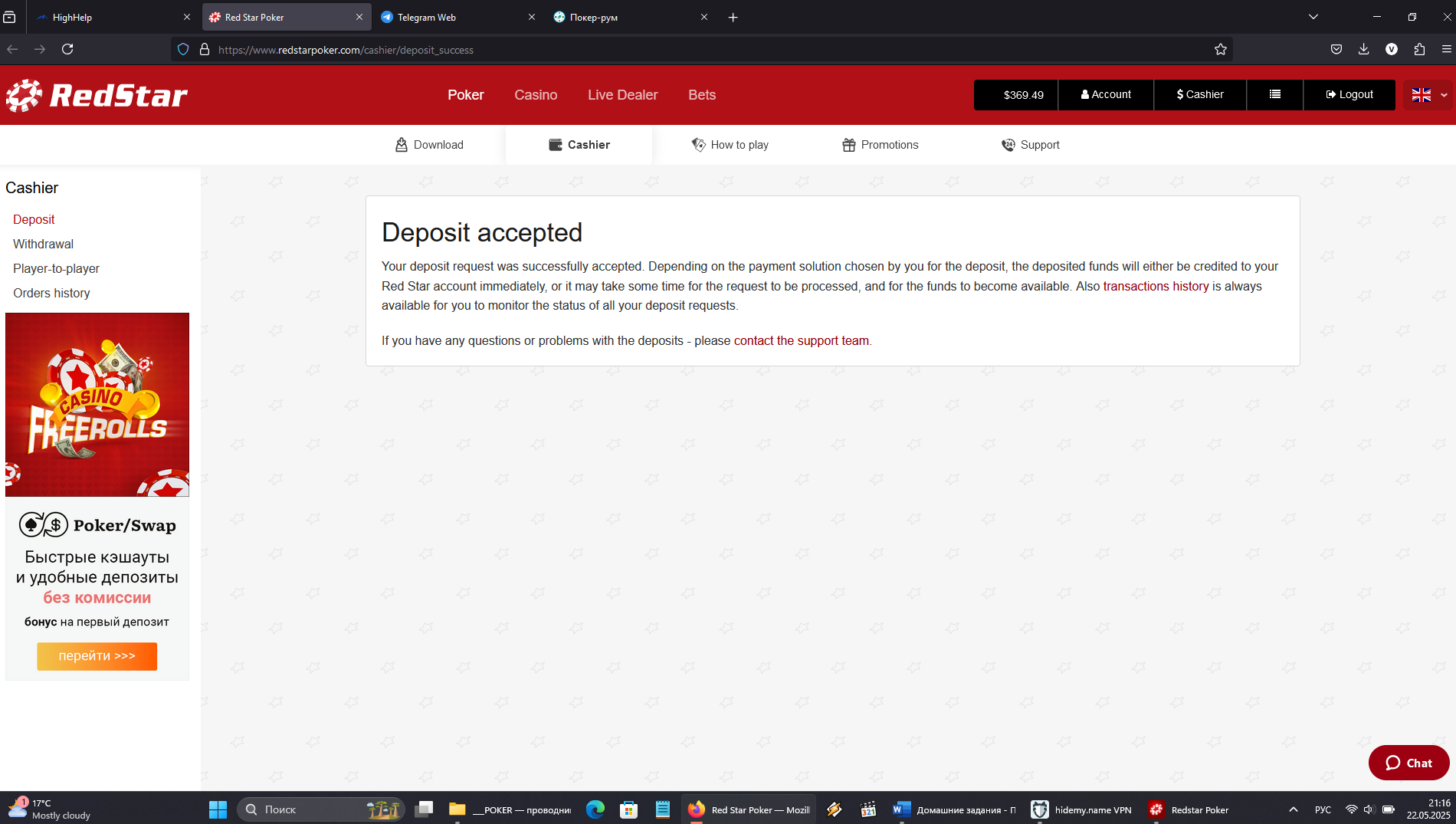The image size is (1456, 824).
Task: Open the Poker section
Action: click(466, 95)
